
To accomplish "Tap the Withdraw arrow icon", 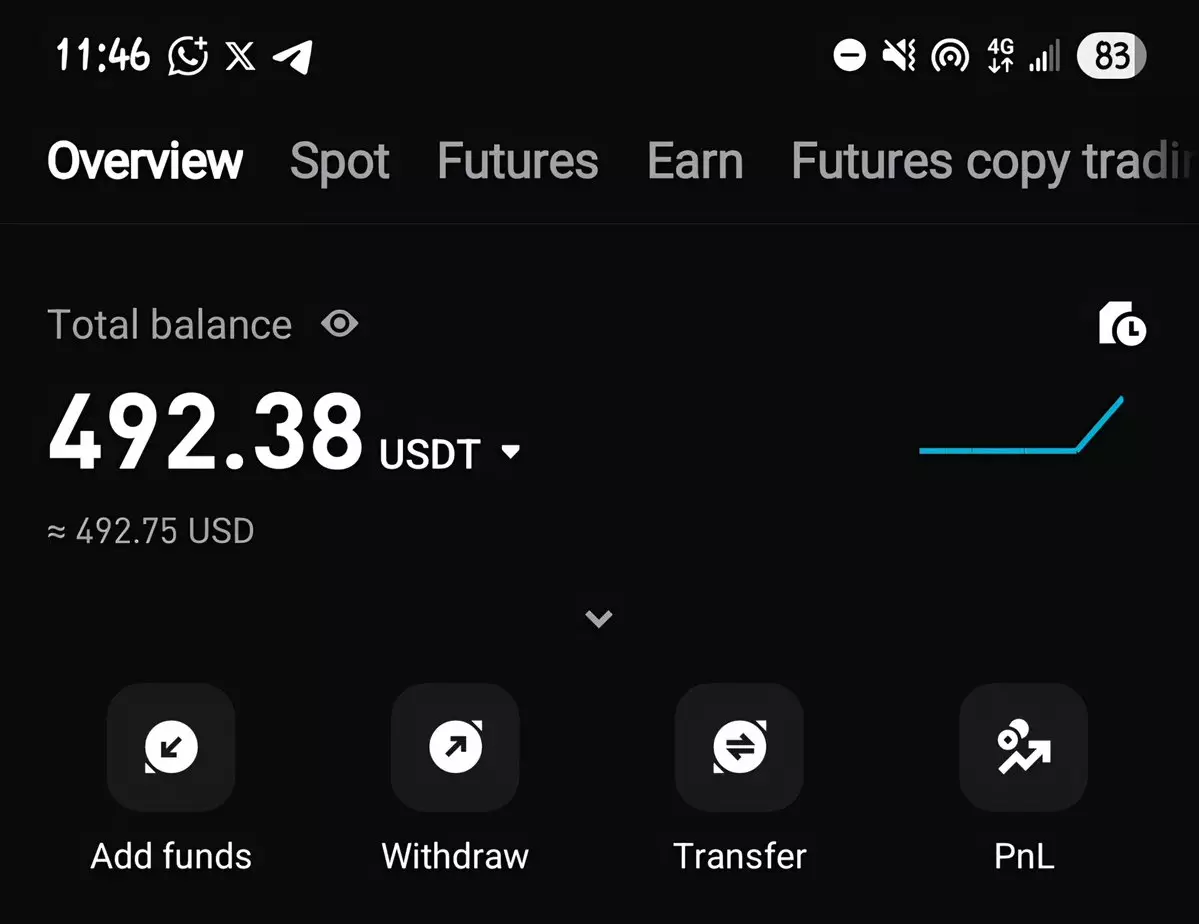I will [x=455, y=746].
